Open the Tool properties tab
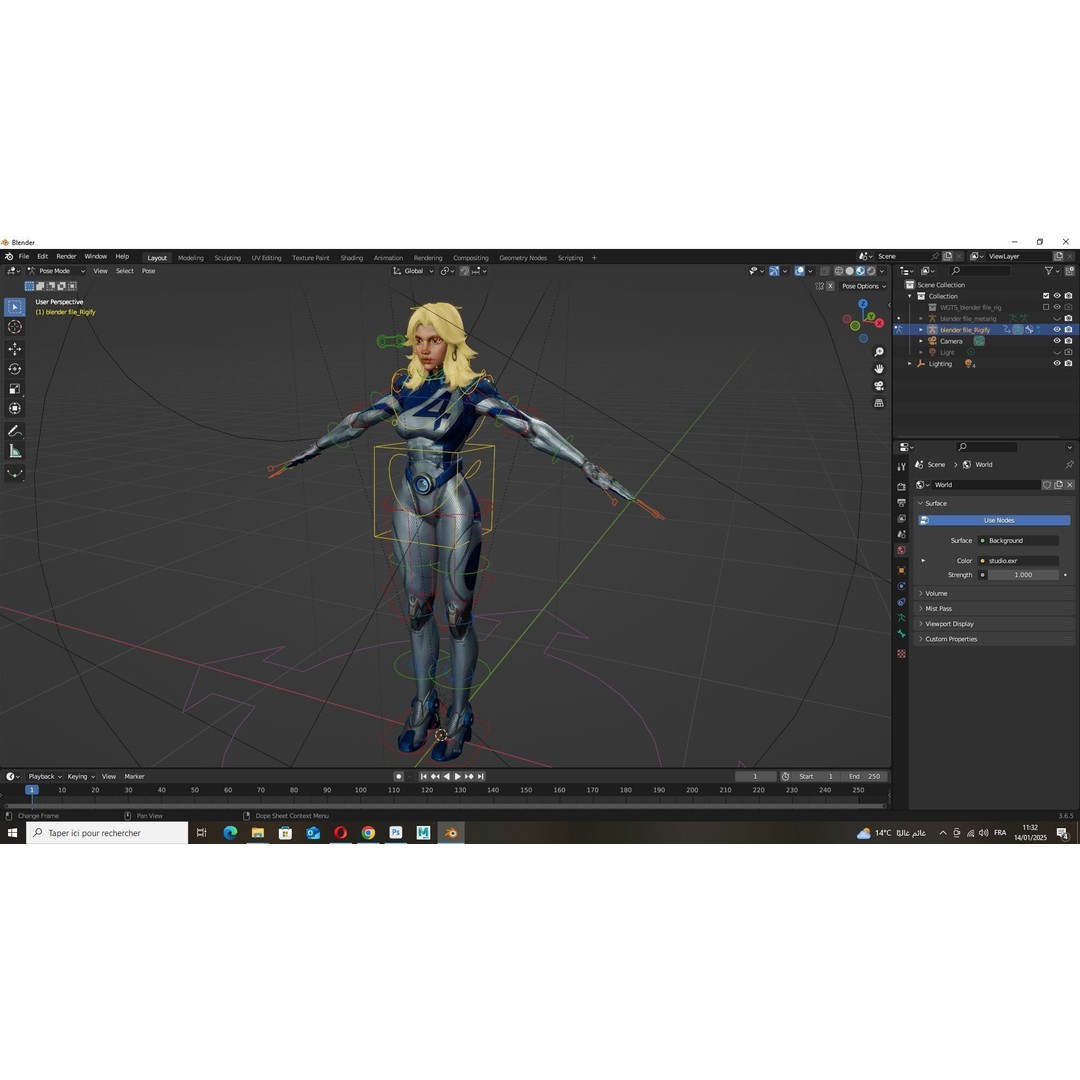 coord(901,467)
